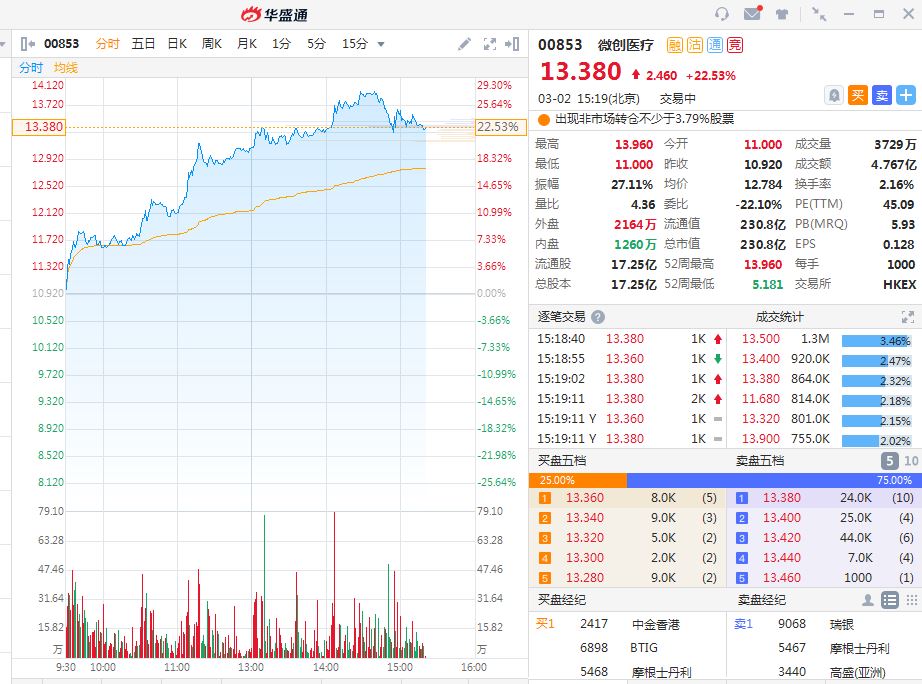922x684 pixels.
Task: Switch to the 五日 chart tab
Action: pos(143,44)
